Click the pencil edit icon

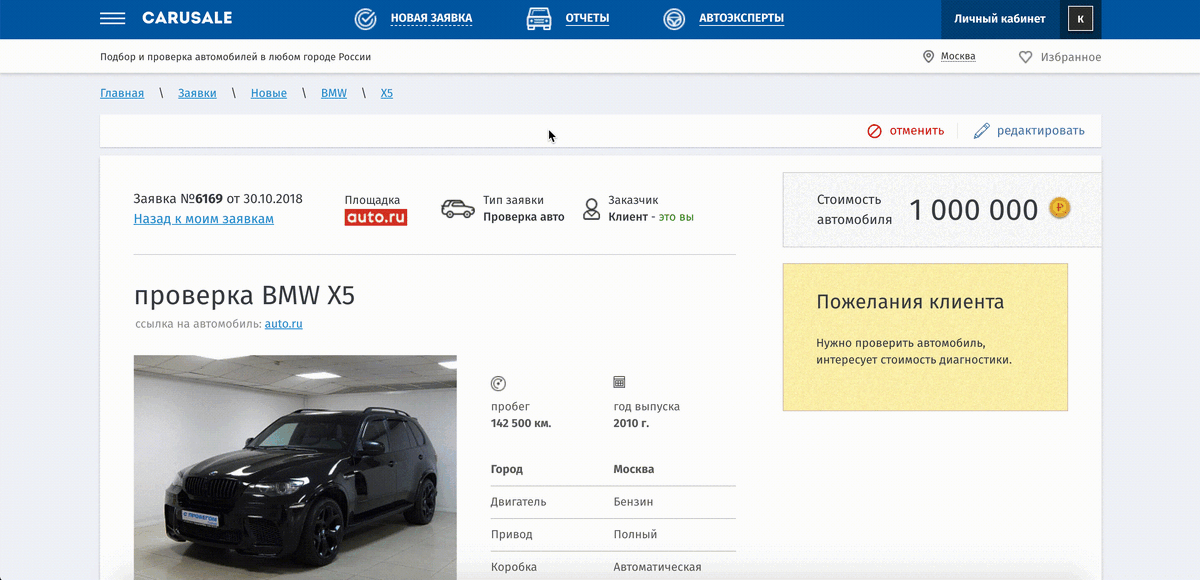click(x=981, y=131)
